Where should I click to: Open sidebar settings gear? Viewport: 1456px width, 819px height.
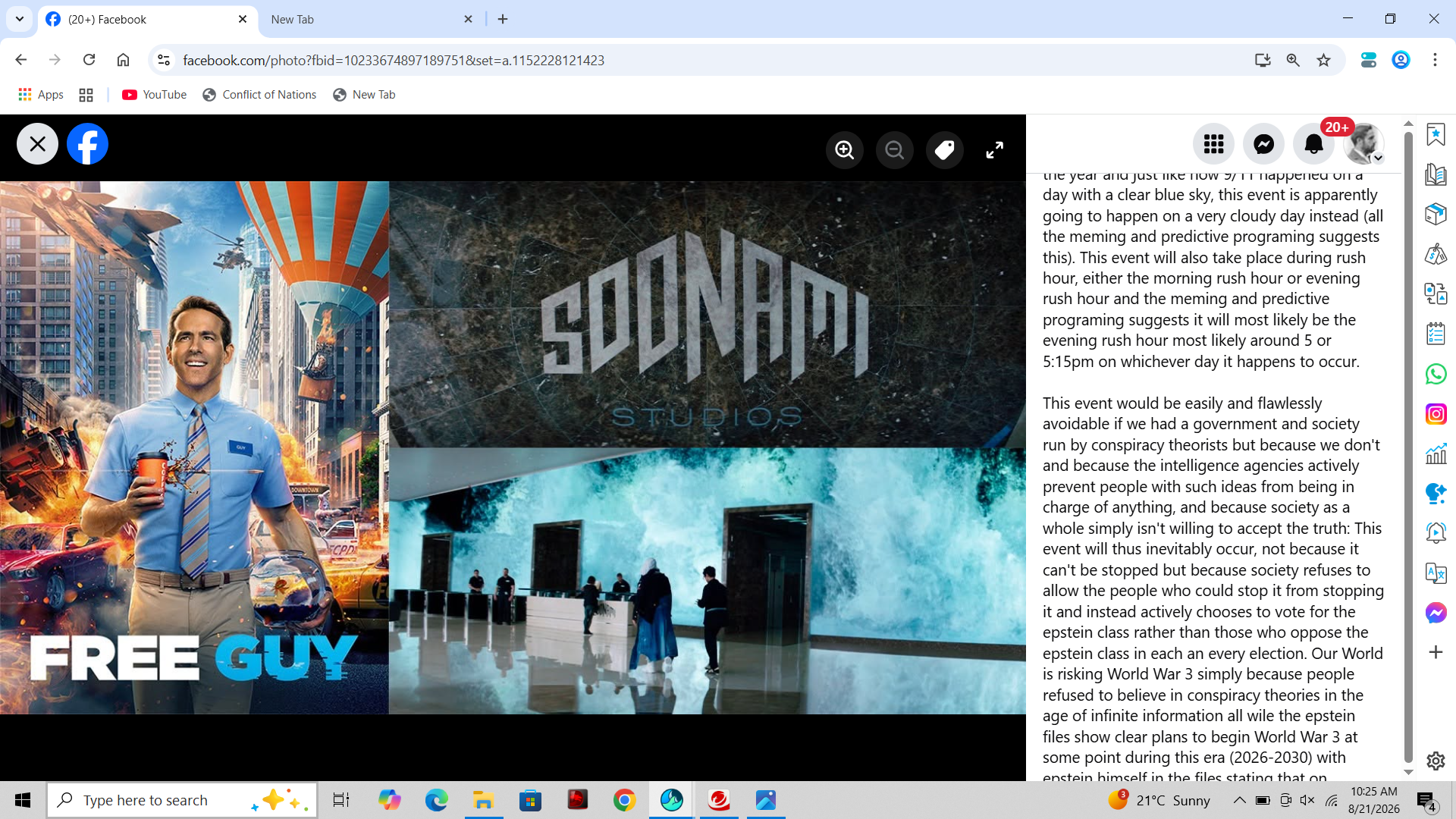pyautogui.click(x=1436, y=761)
